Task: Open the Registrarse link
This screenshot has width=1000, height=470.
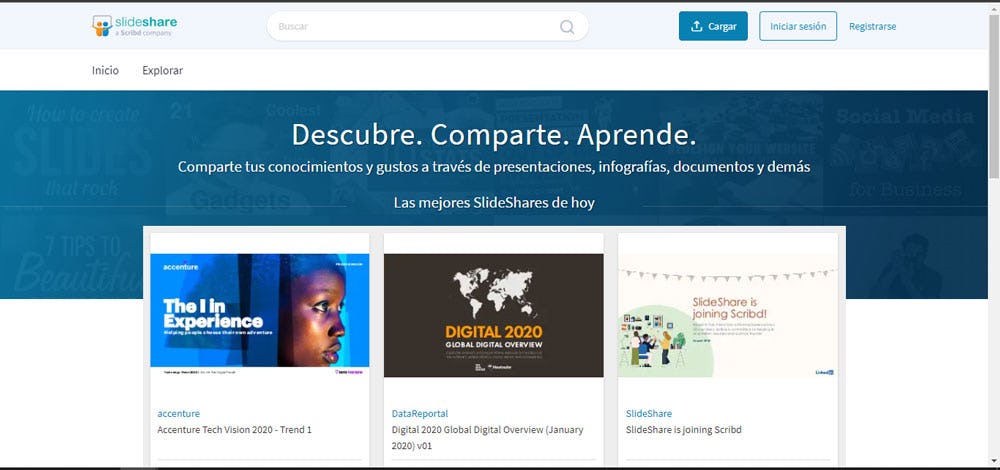Action: 872,26
